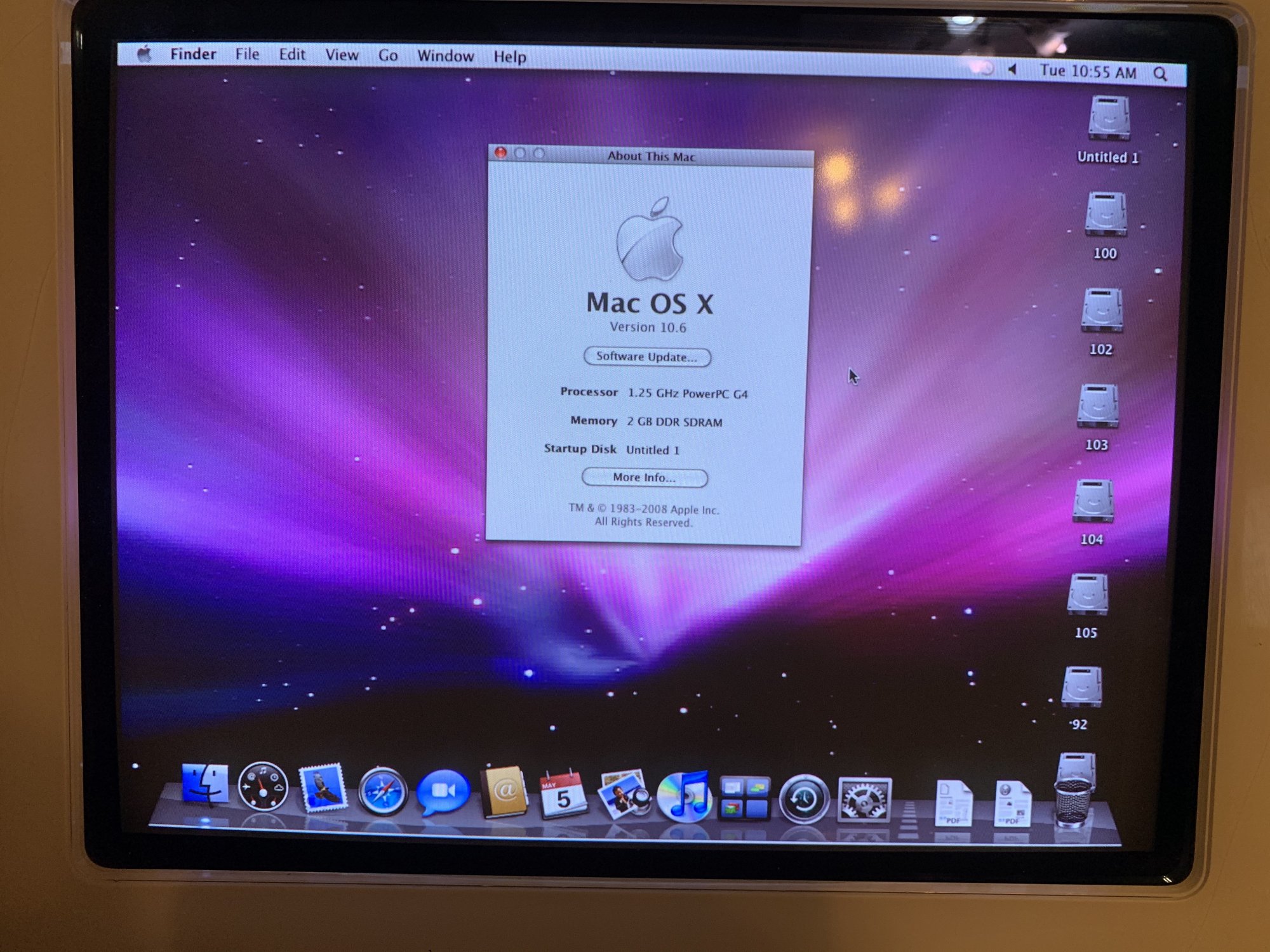Click the TM & © 1983–2008 Apple Inc. line
1270x952 pixels.
[644, 509]
